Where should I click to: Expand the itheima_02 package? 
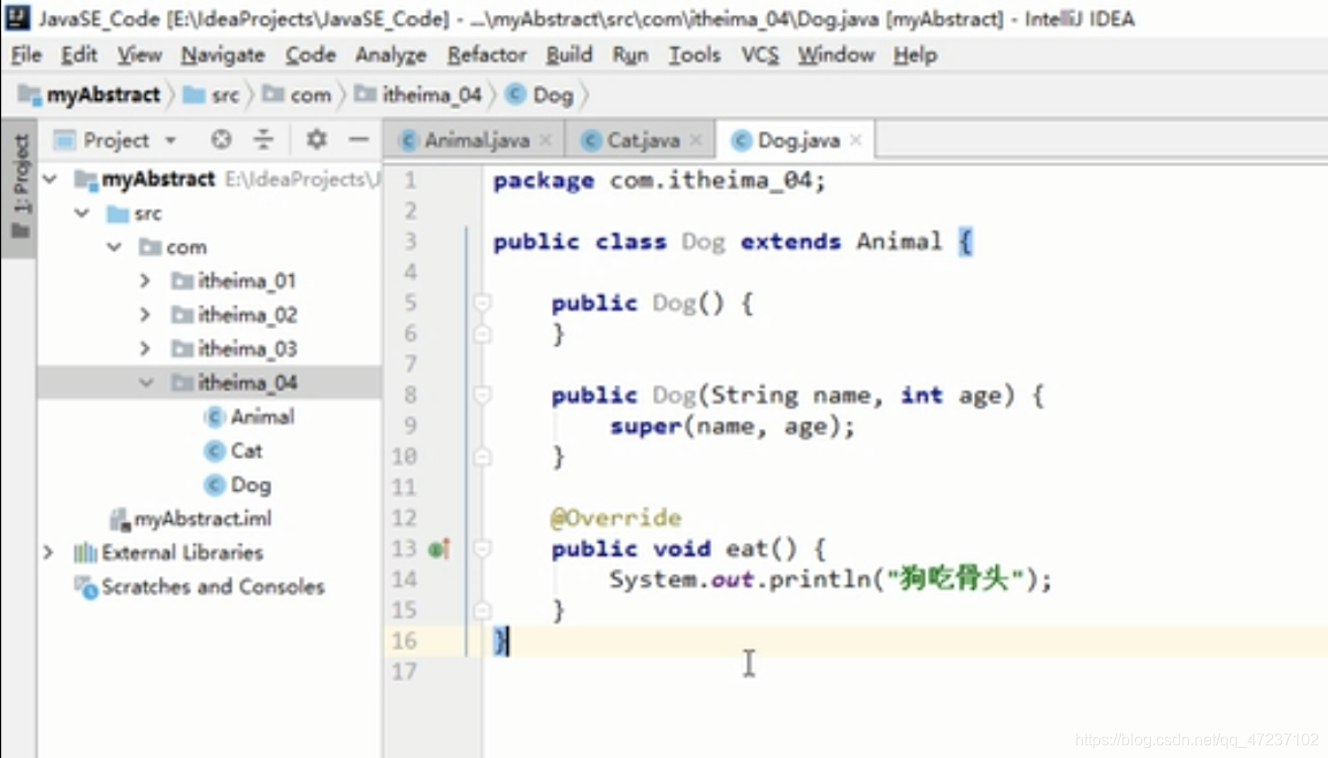[x=146, y=315]
